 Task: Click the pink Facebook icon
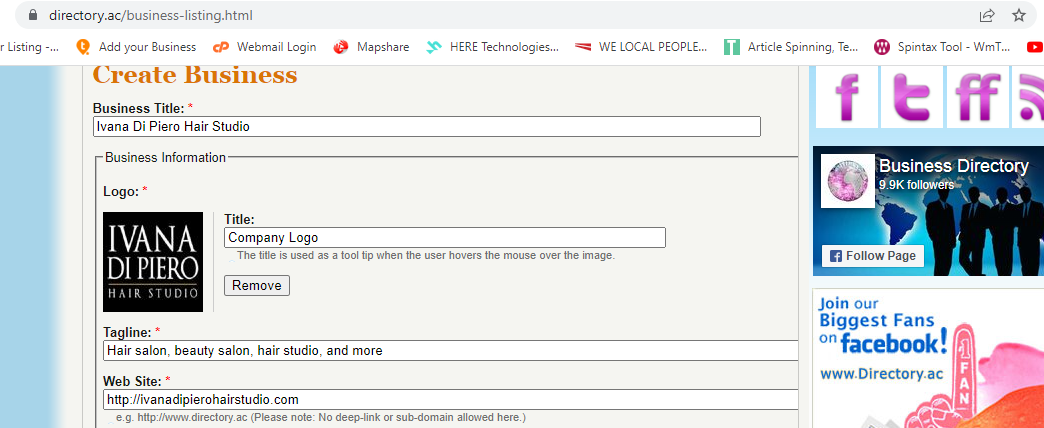(846, 97)
